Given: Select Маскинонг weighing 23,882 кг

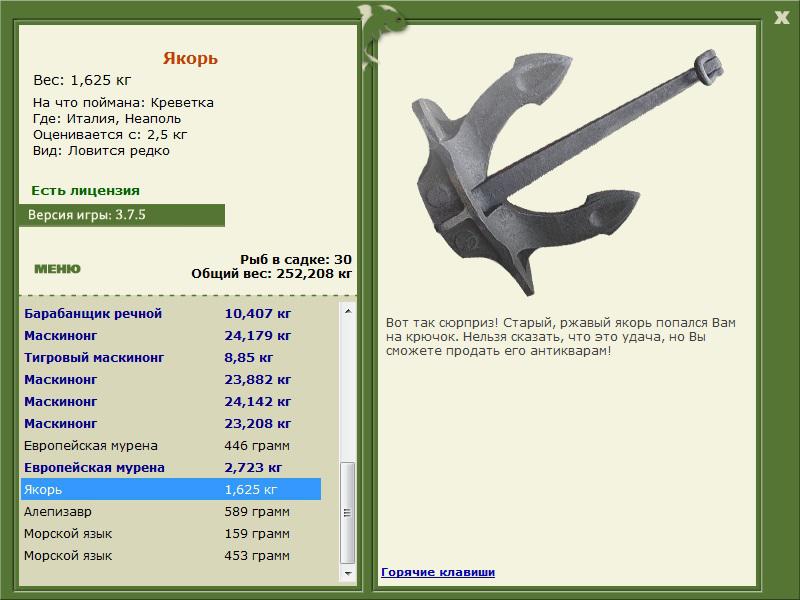Looking at the screenshot, I should (171, 379).
